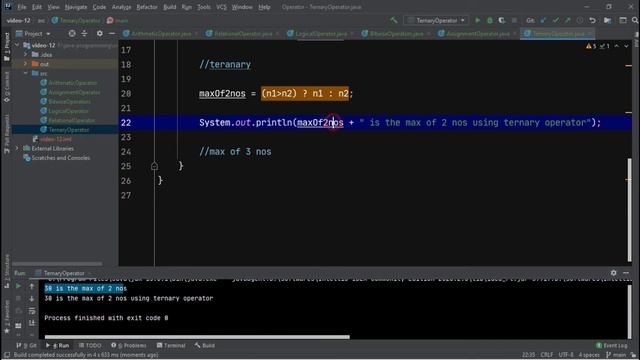This screenshot has width=640, height=360.
Task: Collapse the video-12 root folder
Action: pos(17,45)
